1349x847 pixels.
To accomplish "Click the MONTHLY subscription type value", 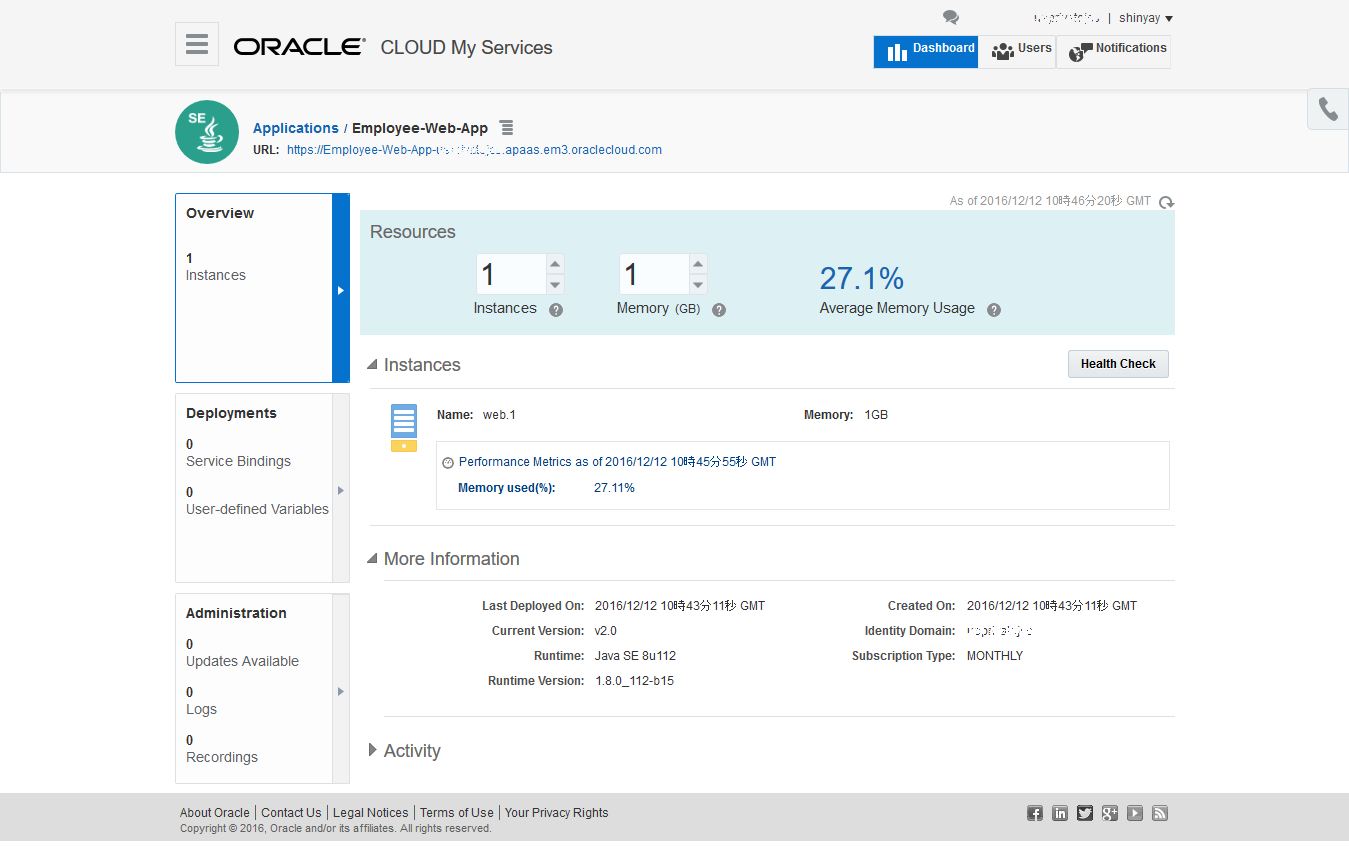I will pos(995,656).
